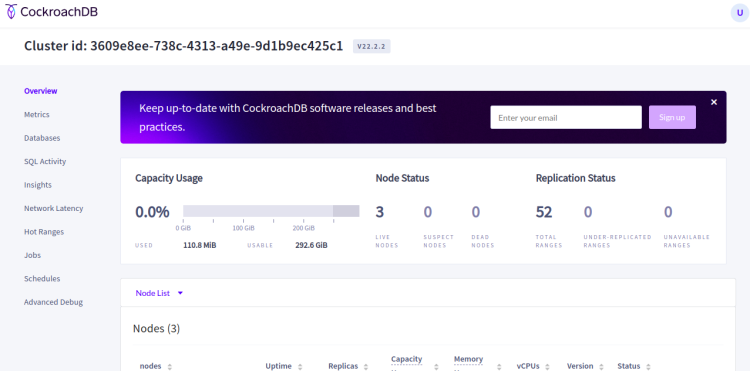Click the CockroachDB logo
Viewport: 750px width, 371px height.
[x=52, y=12]
